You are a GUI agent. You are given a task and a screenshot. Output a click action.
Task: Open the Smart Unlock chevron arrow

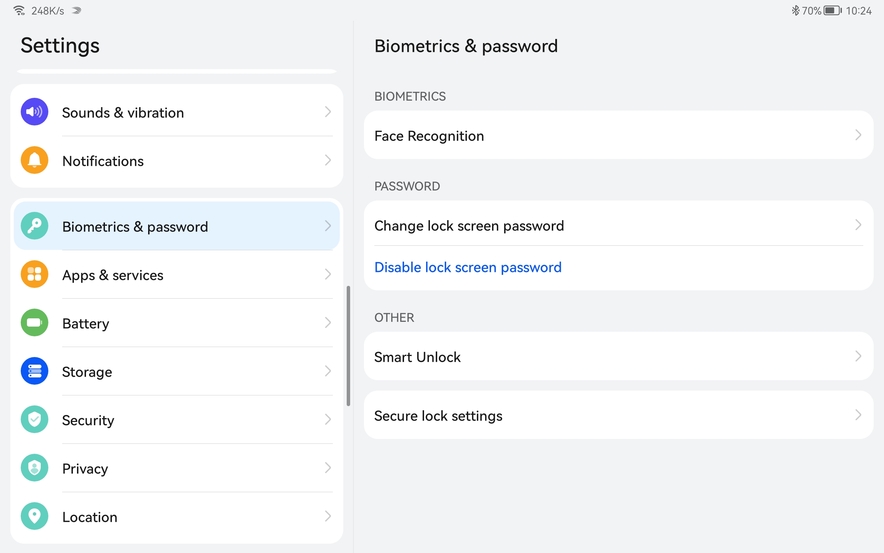pos(858,357)
